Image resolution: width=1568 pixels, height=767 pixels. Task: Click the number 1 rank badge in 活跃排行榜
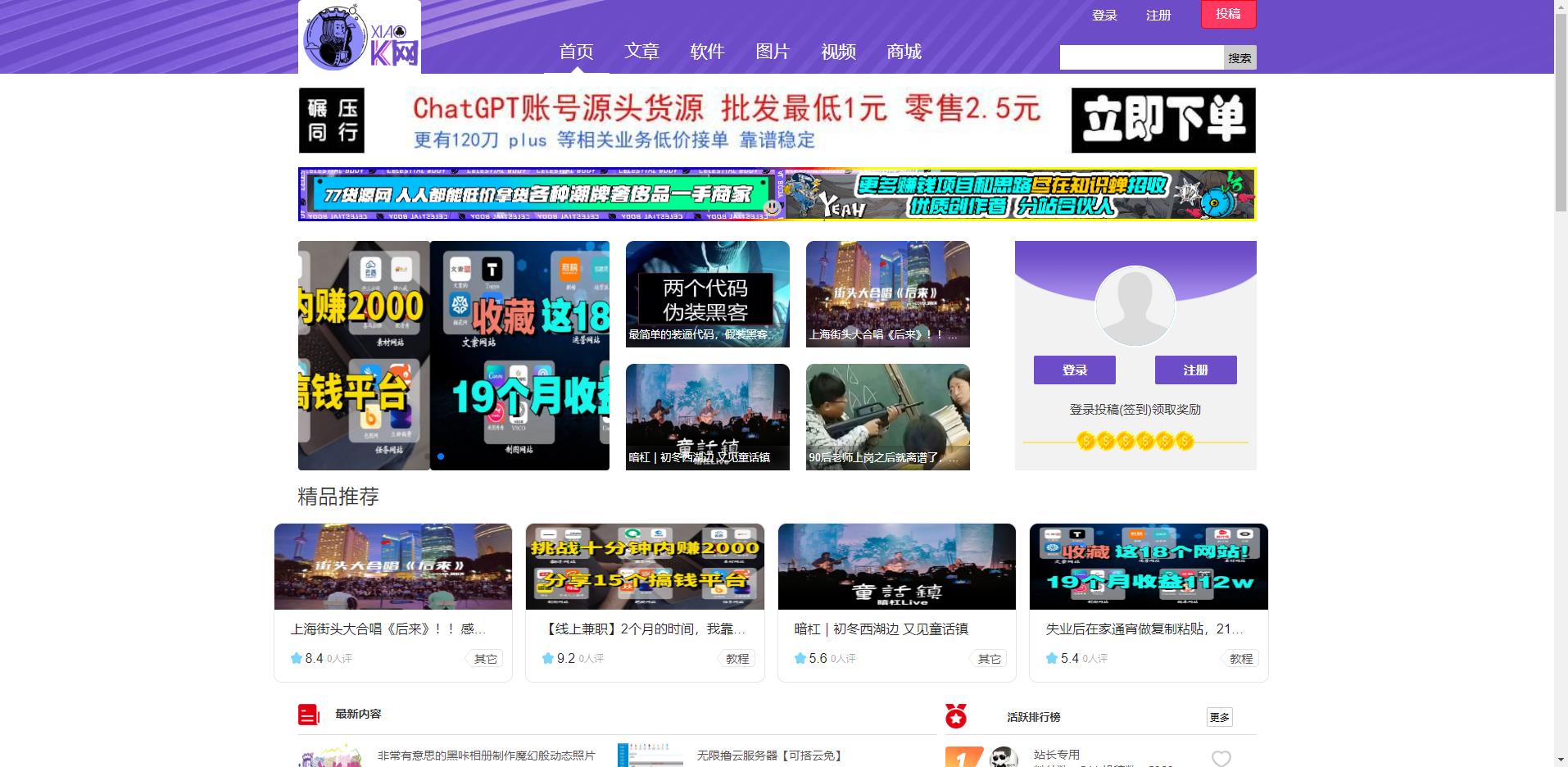963,756
